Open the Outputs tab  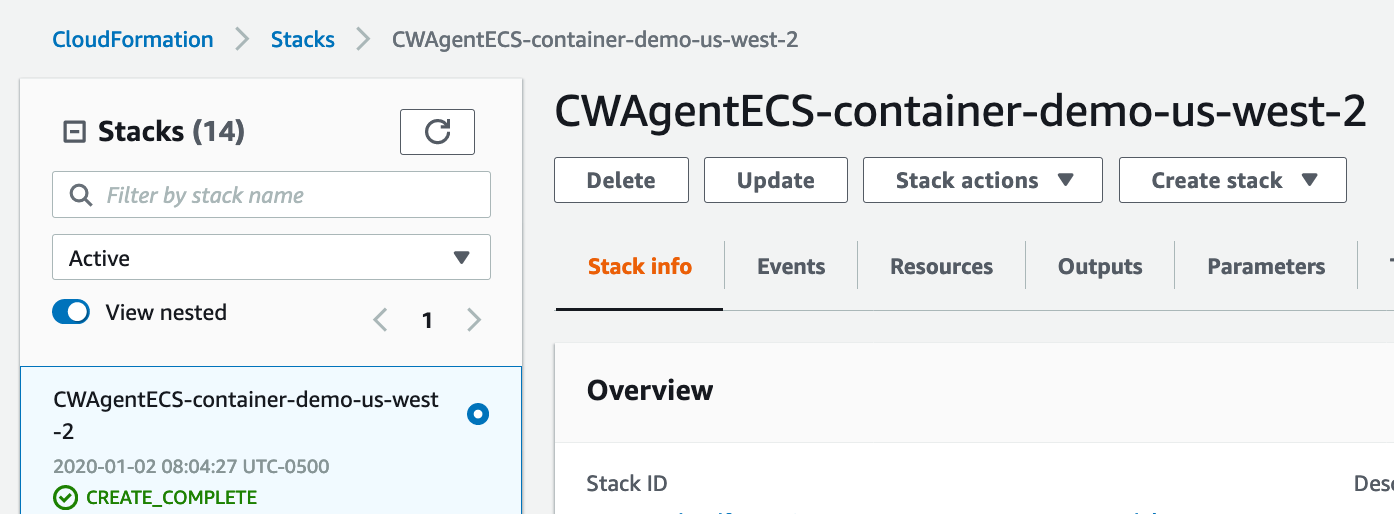coord(1100,266)
